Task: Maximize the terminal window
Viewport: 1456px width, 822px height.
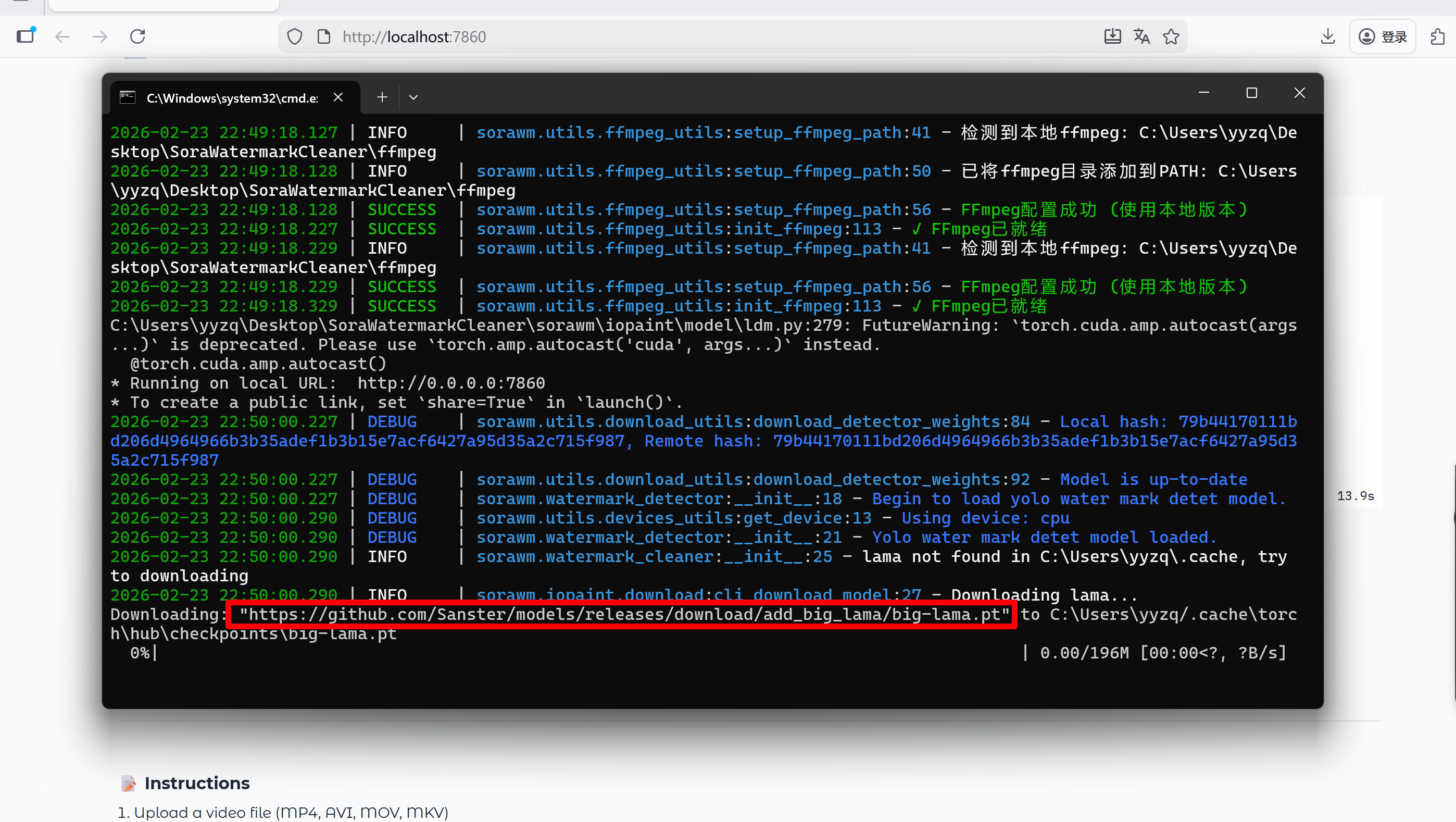Action: 1251,93
